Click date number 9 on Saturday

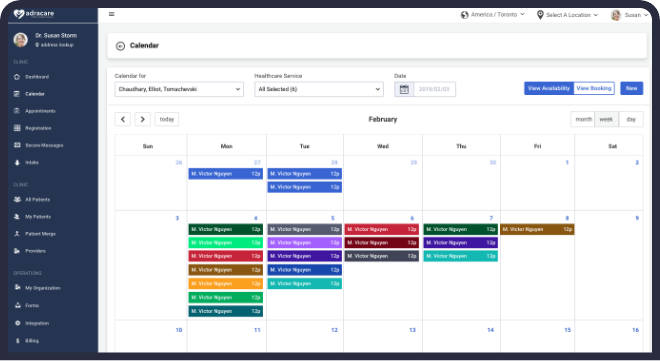(637, 218)
